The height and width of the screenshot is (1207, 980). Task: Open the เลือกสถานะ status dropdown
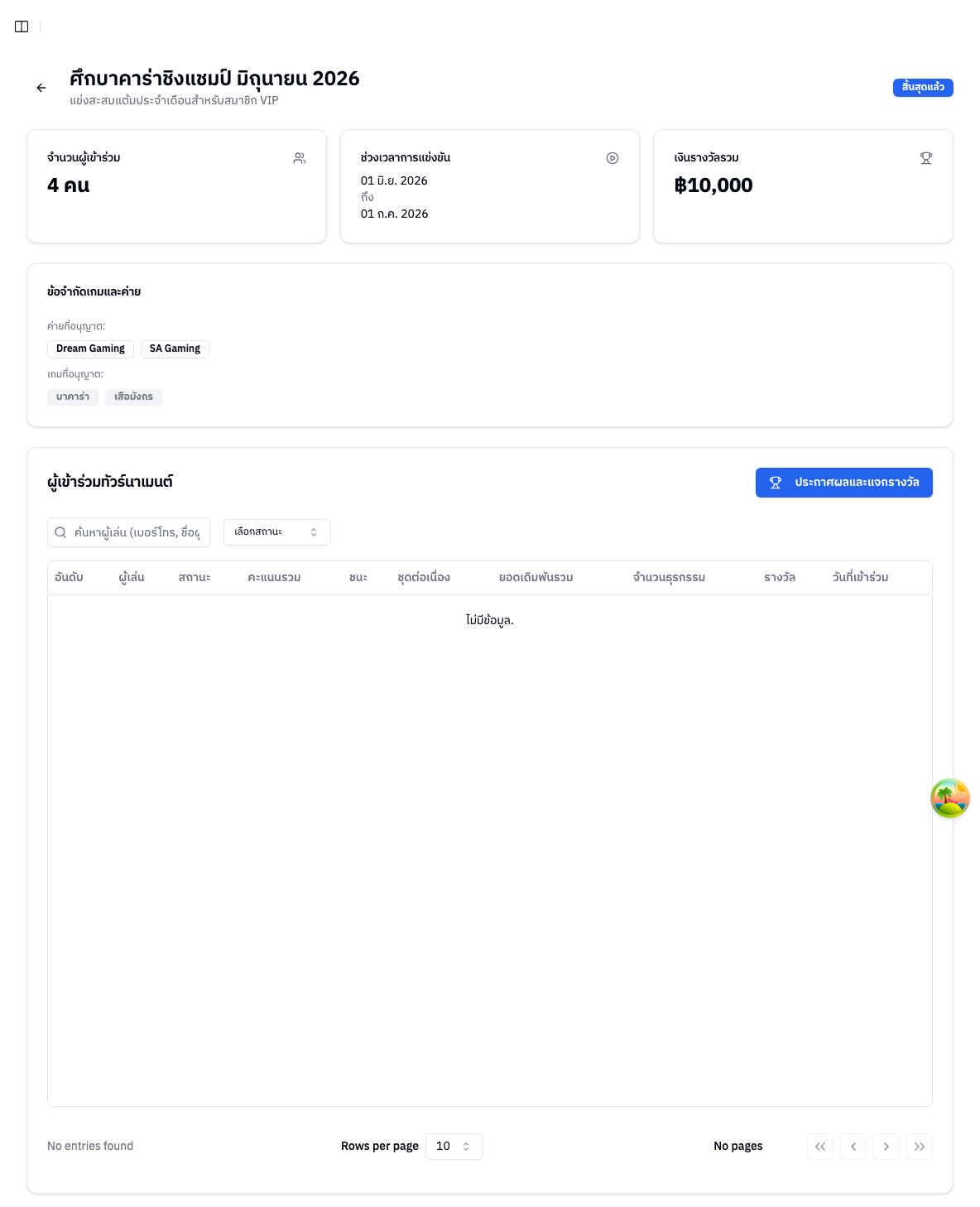click(277, 532)
